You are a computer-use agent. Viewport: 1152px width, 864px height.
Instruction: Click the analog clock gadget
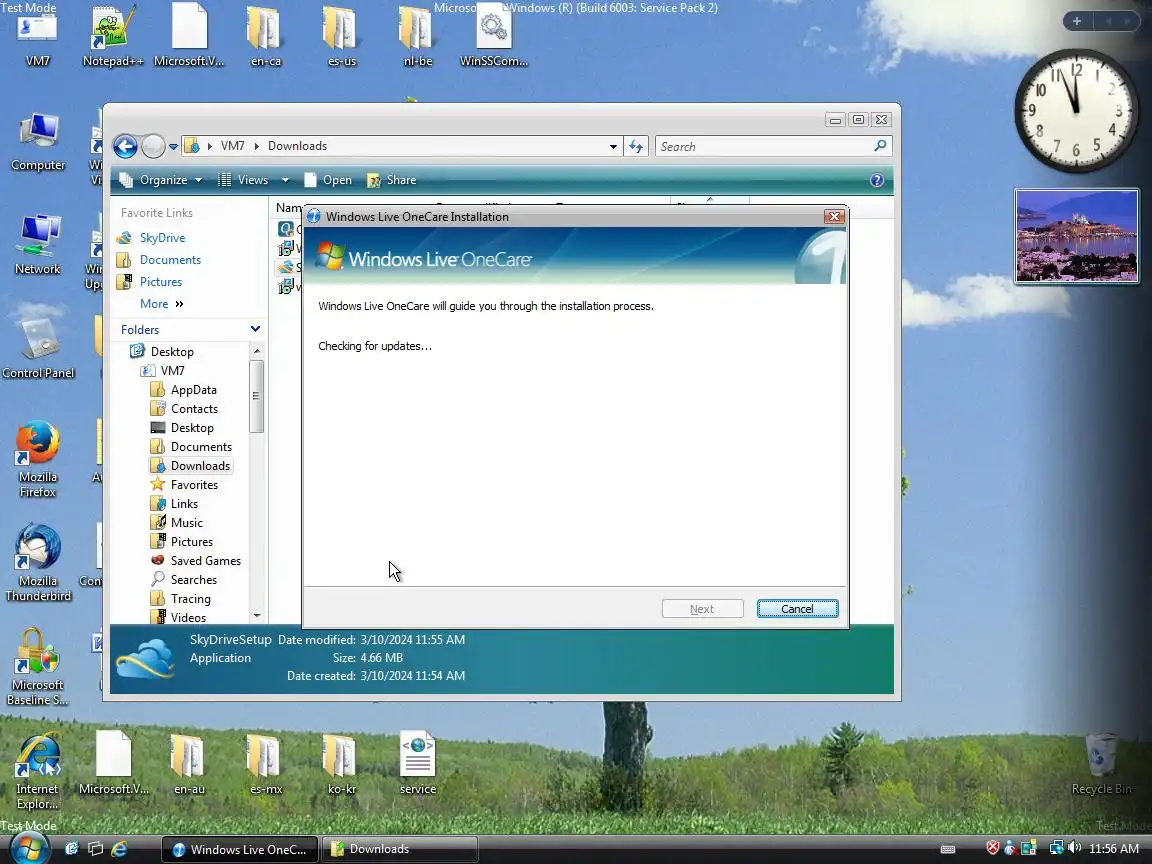[x=1076, y=111]
